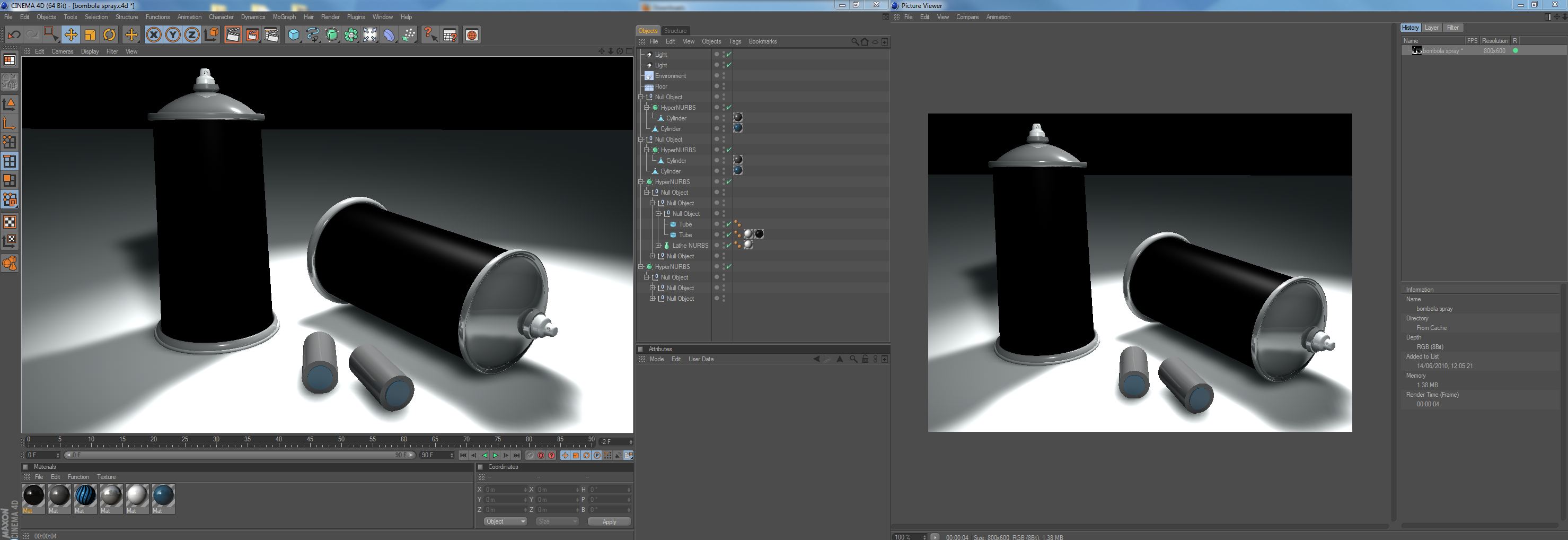Open the Size dropdown in Coordinates
The width and height of the screenshot is (1568, 540).
pos(558,522)
